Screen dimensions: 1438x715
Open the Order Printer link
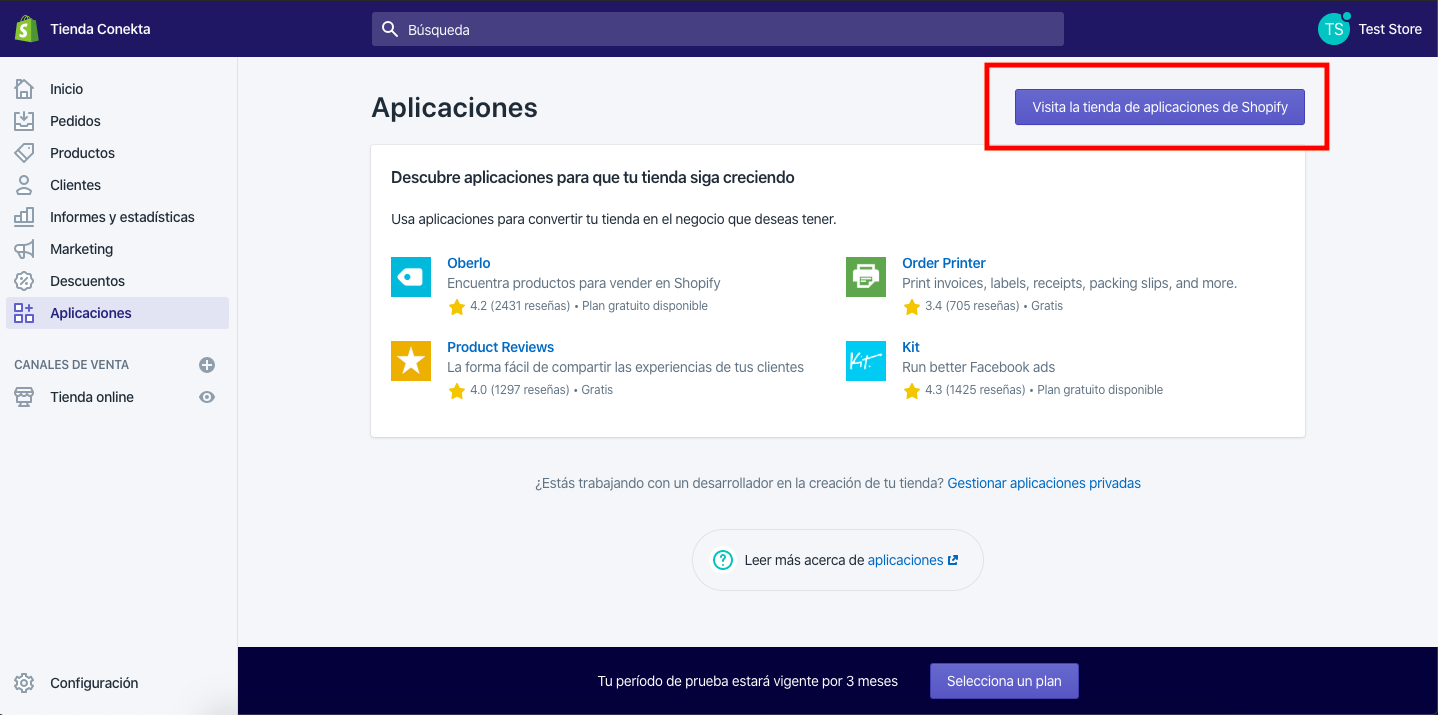tap(944, 263)
